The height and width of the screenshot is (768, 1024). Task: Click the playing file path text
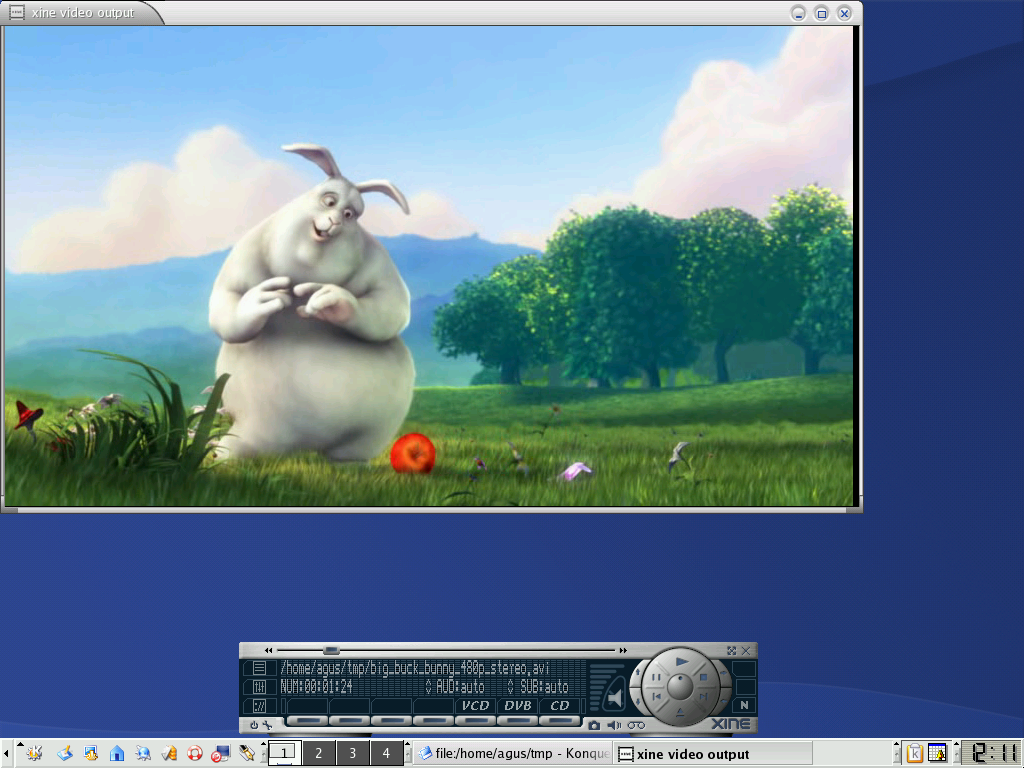point(415,668)
